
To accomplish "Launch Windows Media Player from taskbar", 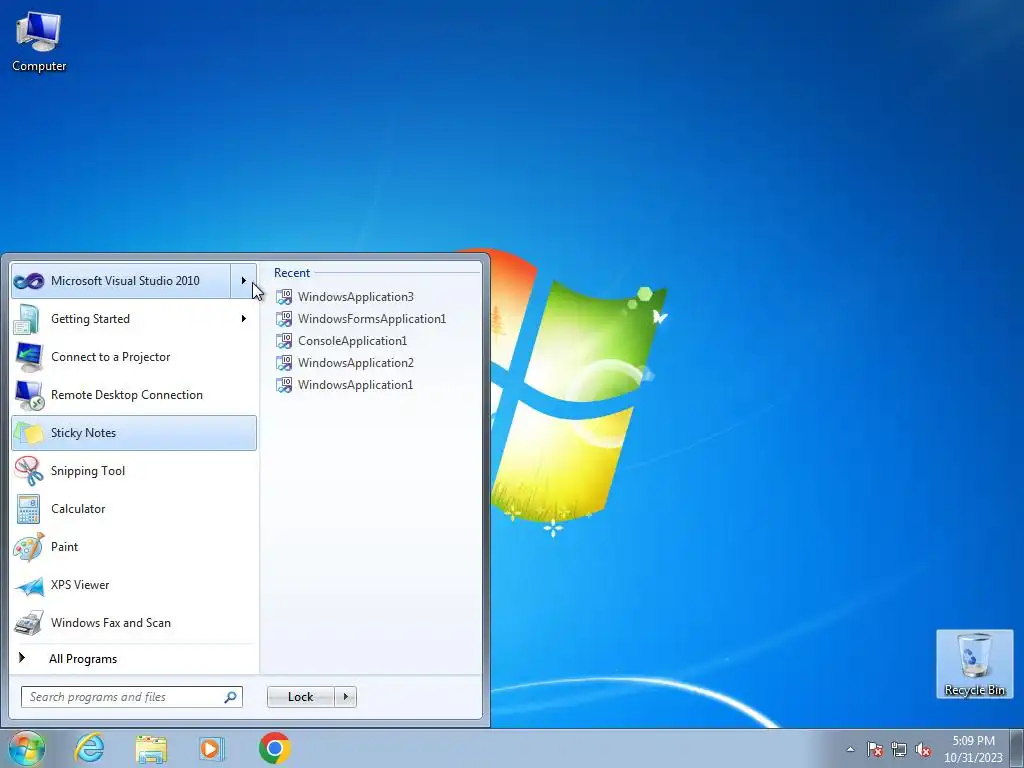I will (x=212, y=748).
